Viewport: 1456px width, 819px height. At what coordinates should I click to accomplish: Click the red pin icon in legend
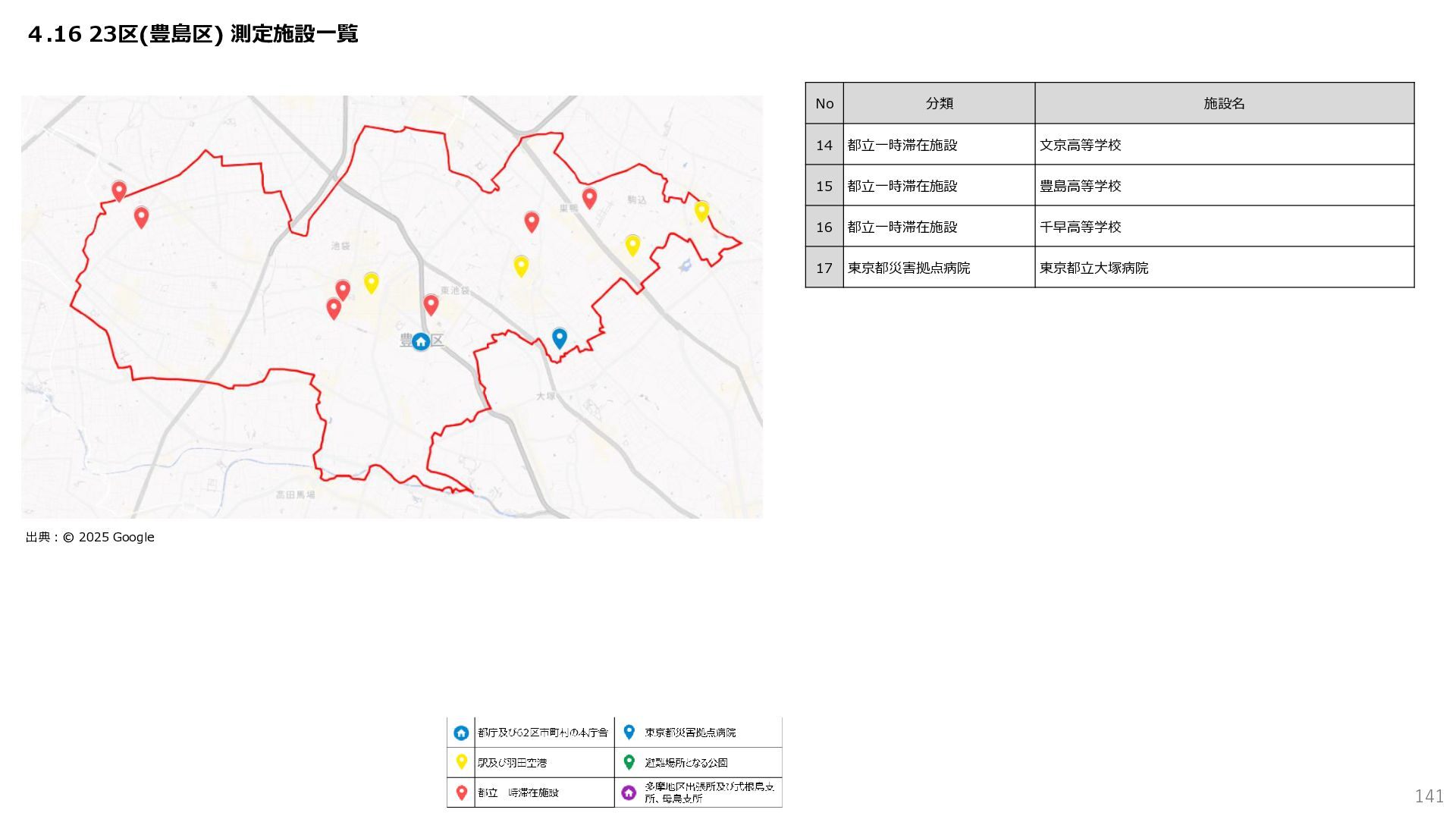pyautogui.click(x=461, y=792)
